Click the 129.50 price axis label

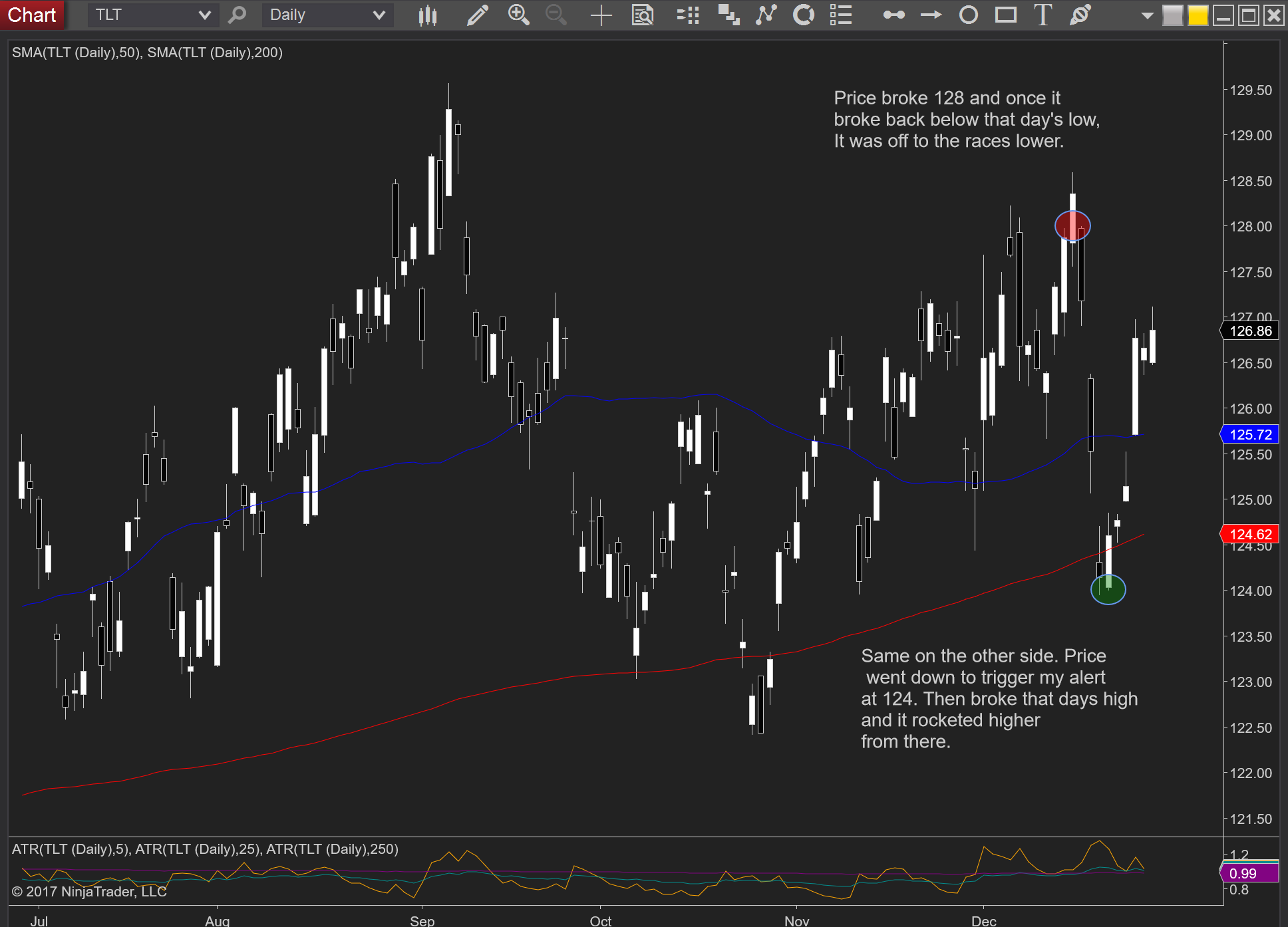click(1251, 90)
